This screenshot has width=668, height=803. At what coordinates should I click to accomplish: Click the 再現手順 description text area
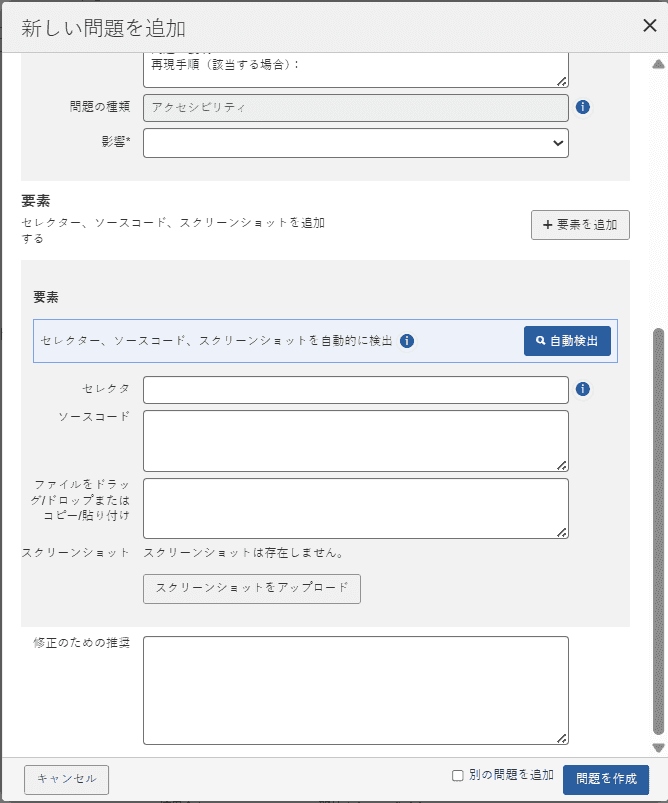point(355,70)
